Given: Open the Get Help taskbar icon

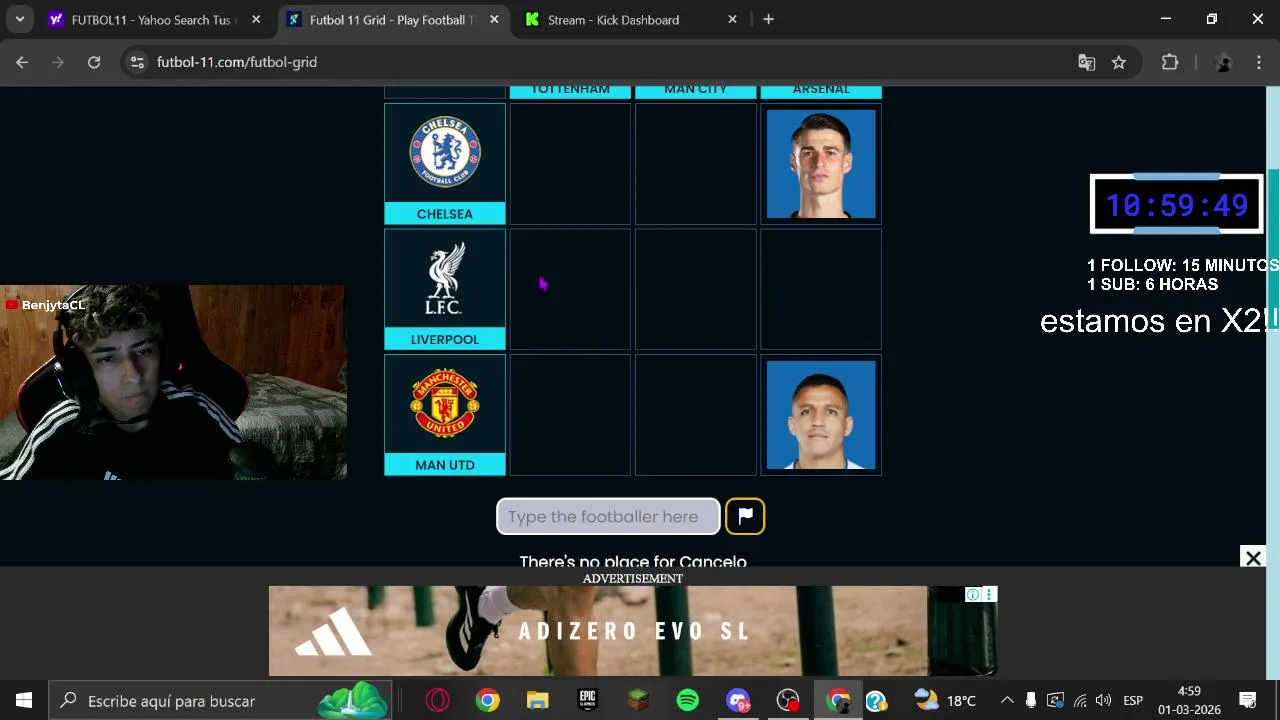Looking at the screenshot, I should [876, 701].
